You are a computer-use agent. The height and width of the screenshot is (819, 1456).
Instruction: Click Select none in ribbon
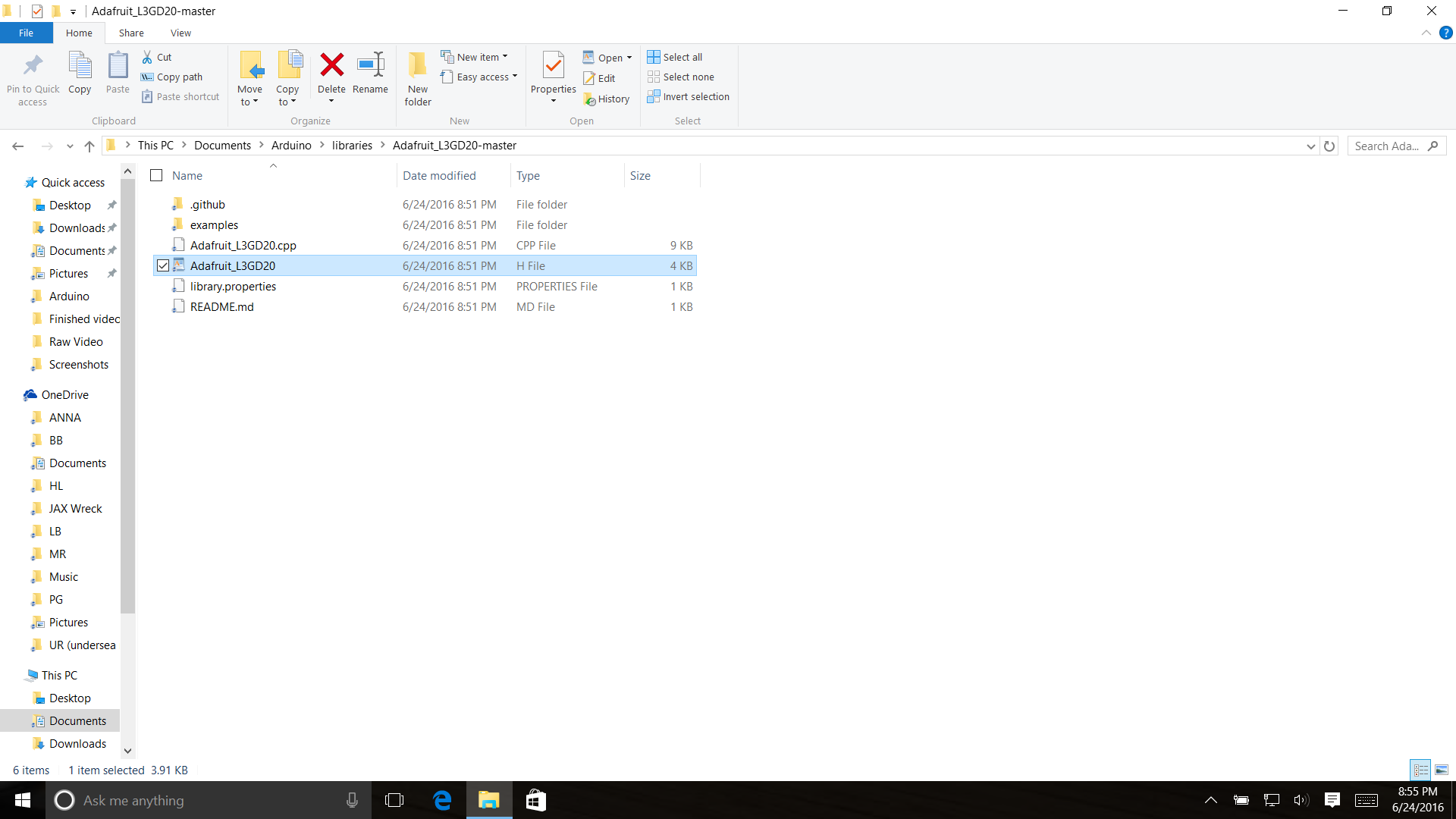(x=681, y=77)
